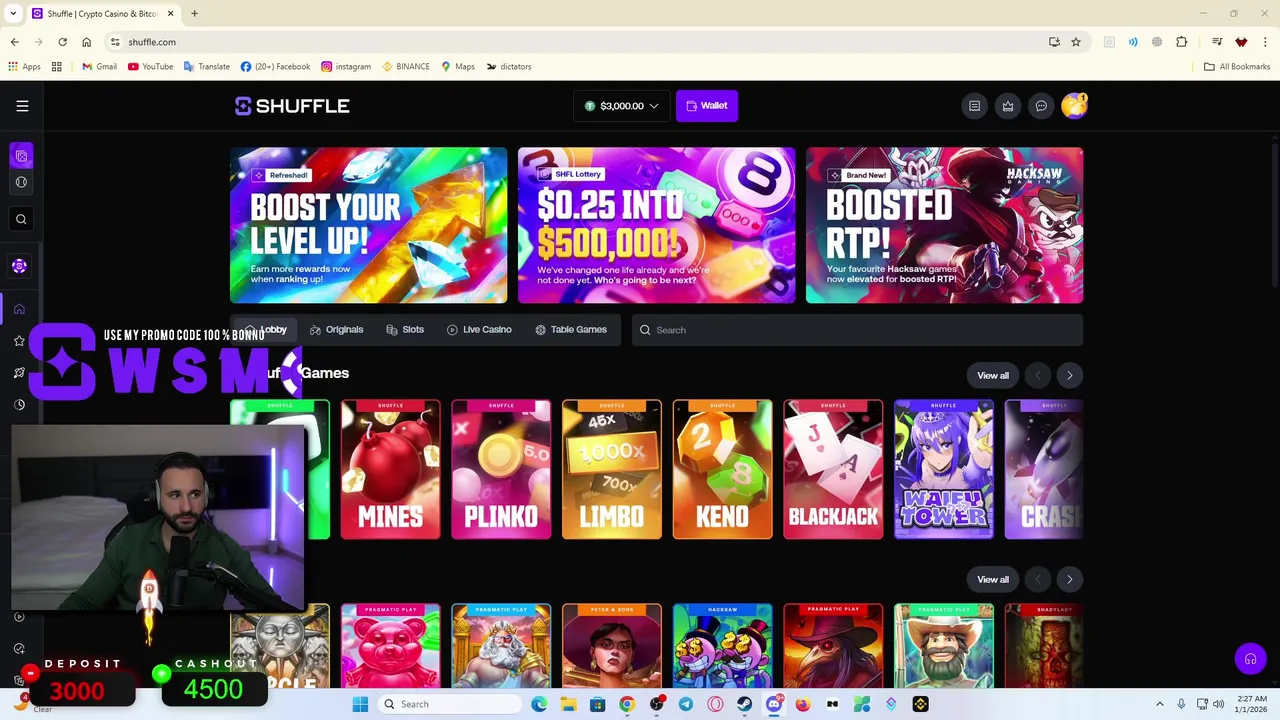The width and height of the screenshot is (1280, 720).
Task: Close the Shuffle browser tab
Action: (x=170, y=14)
